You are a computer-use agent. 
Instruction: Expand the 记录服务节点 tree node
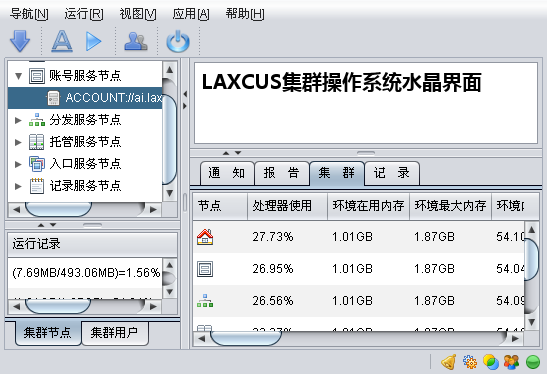[x=18, y=186]
